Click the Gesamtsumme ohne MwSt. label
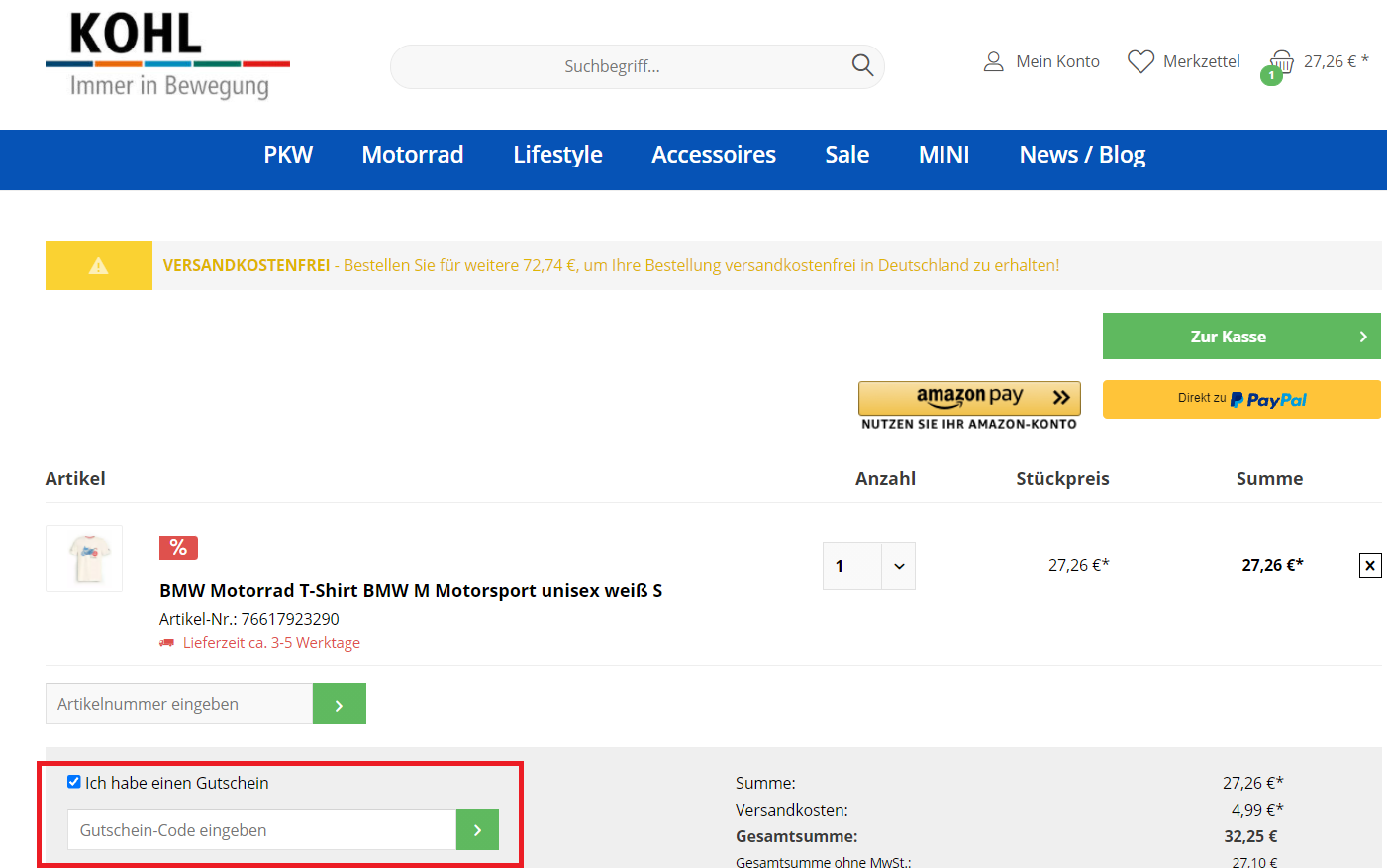This screenshot has width=1387, height=868. tap(823, 862)
